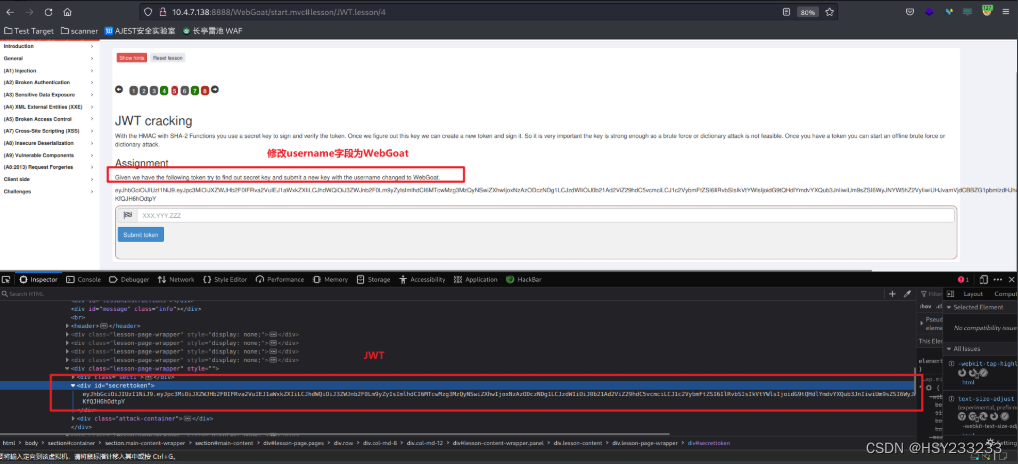
Task: Click Search HTML field
Action: (x=441, y=295)
